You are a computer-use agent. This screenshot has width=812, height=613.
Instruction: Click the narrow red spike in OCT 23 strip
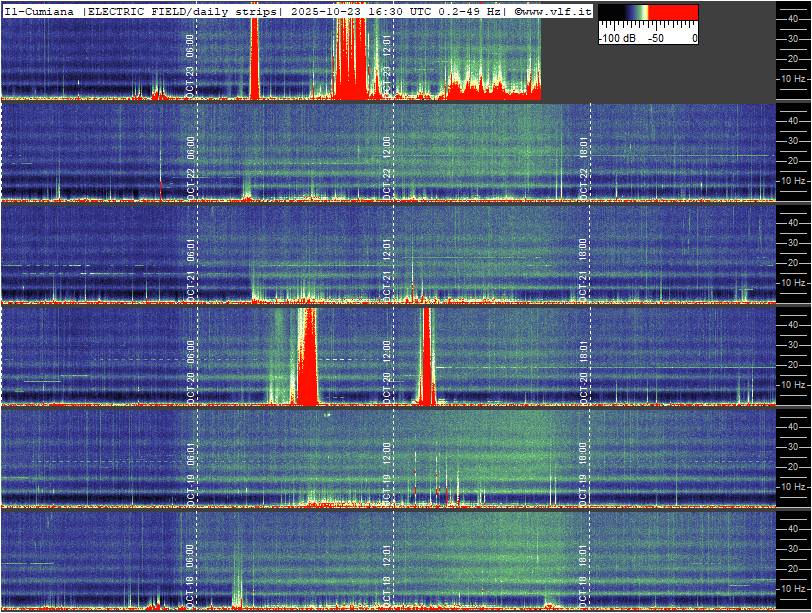pyautogui.click(x=254, y=60)
